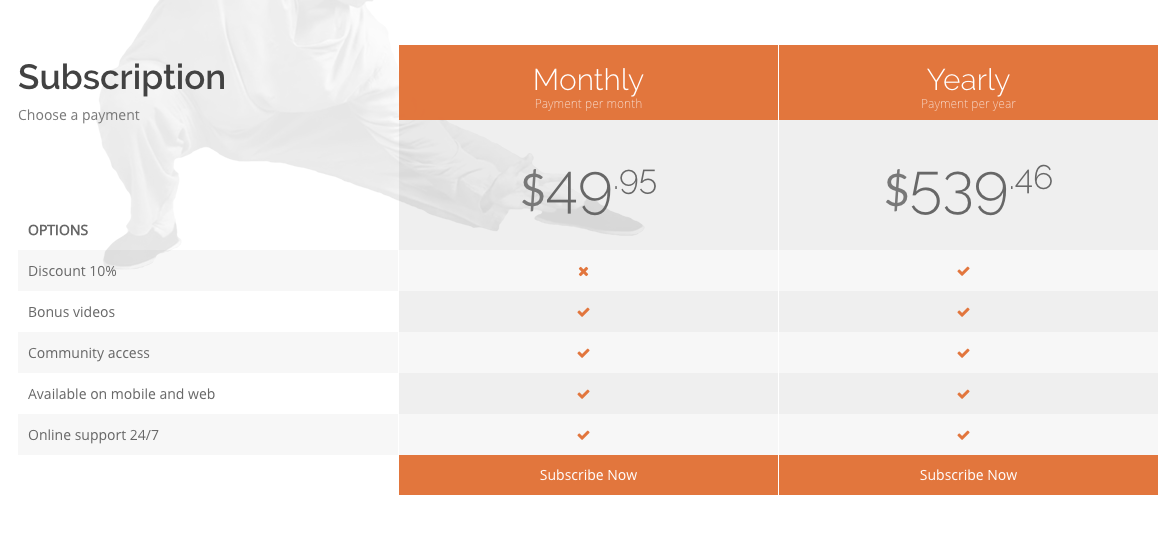Click Monthly Available on mobile checkmark
This screenshot has height=540, width=1176.
pos(584,394)
